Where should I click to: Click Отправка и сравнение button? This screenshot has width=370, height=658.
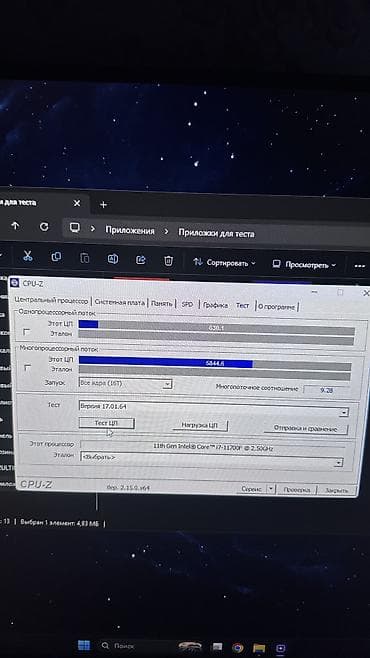[305, 429]
